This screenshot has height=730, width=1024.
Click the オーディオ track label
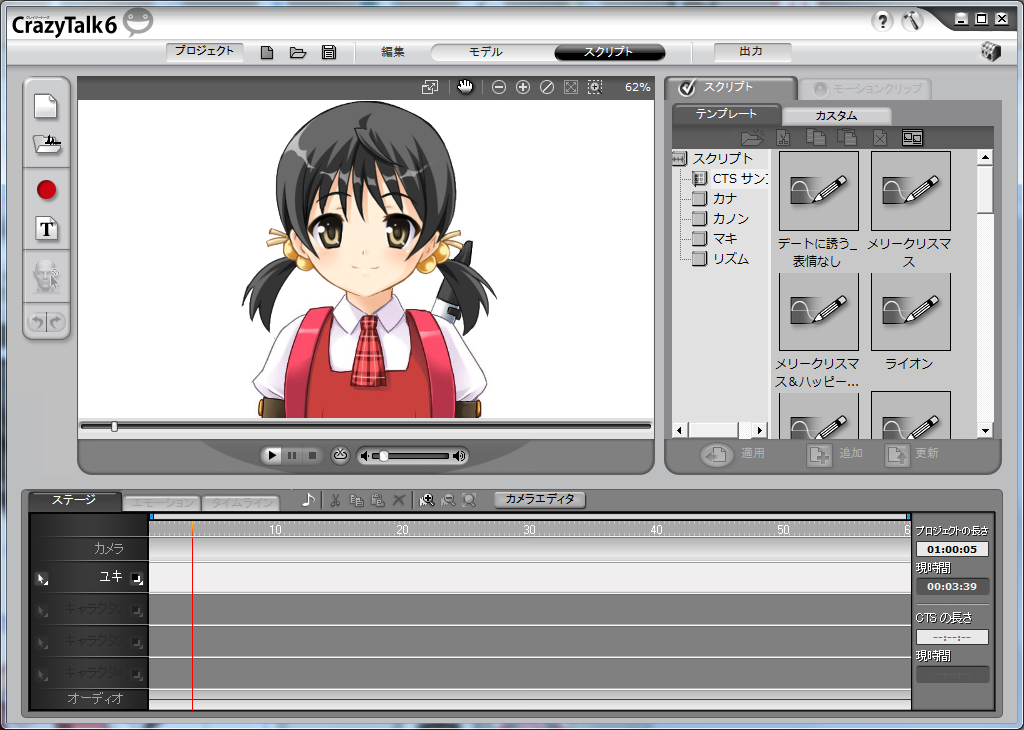[x=95, y=698]
